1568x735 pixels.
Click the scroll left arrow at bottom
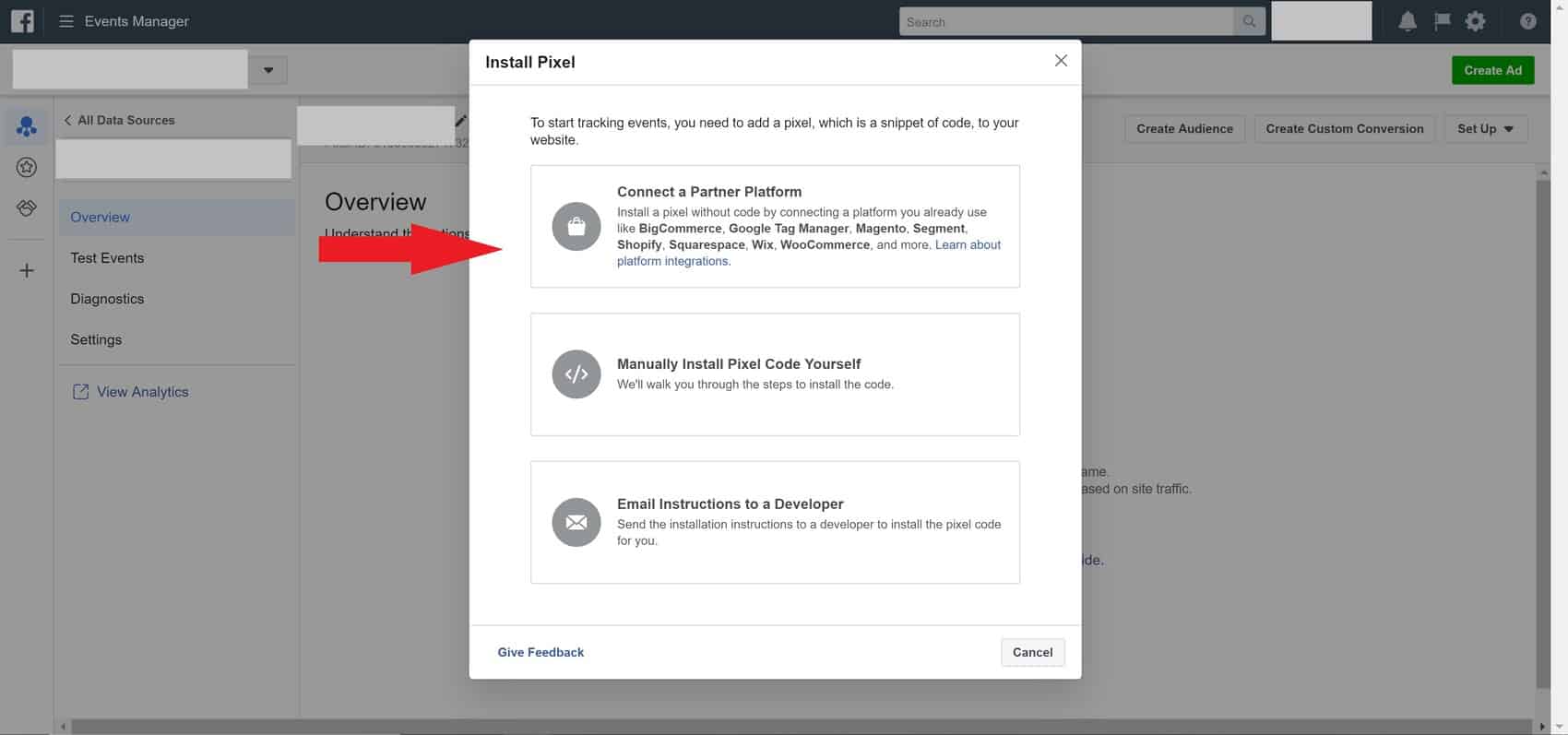tap(63, 727)
